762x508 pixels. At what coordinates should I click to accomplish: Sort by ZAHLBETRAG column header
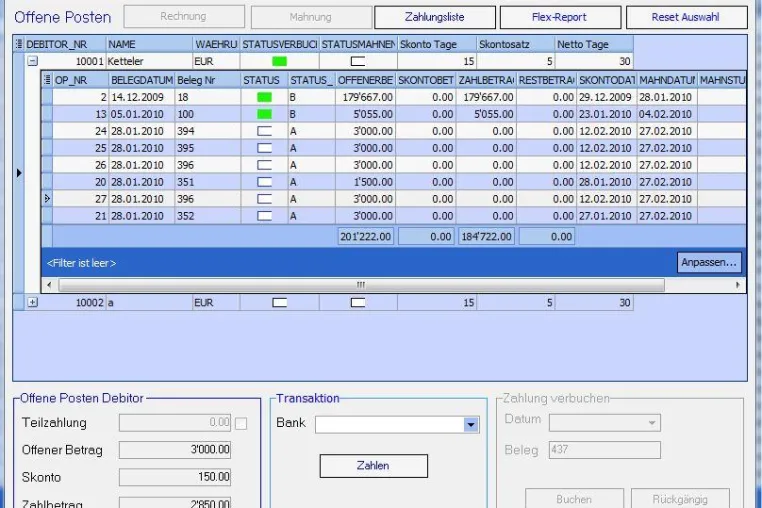click(486, 80)
